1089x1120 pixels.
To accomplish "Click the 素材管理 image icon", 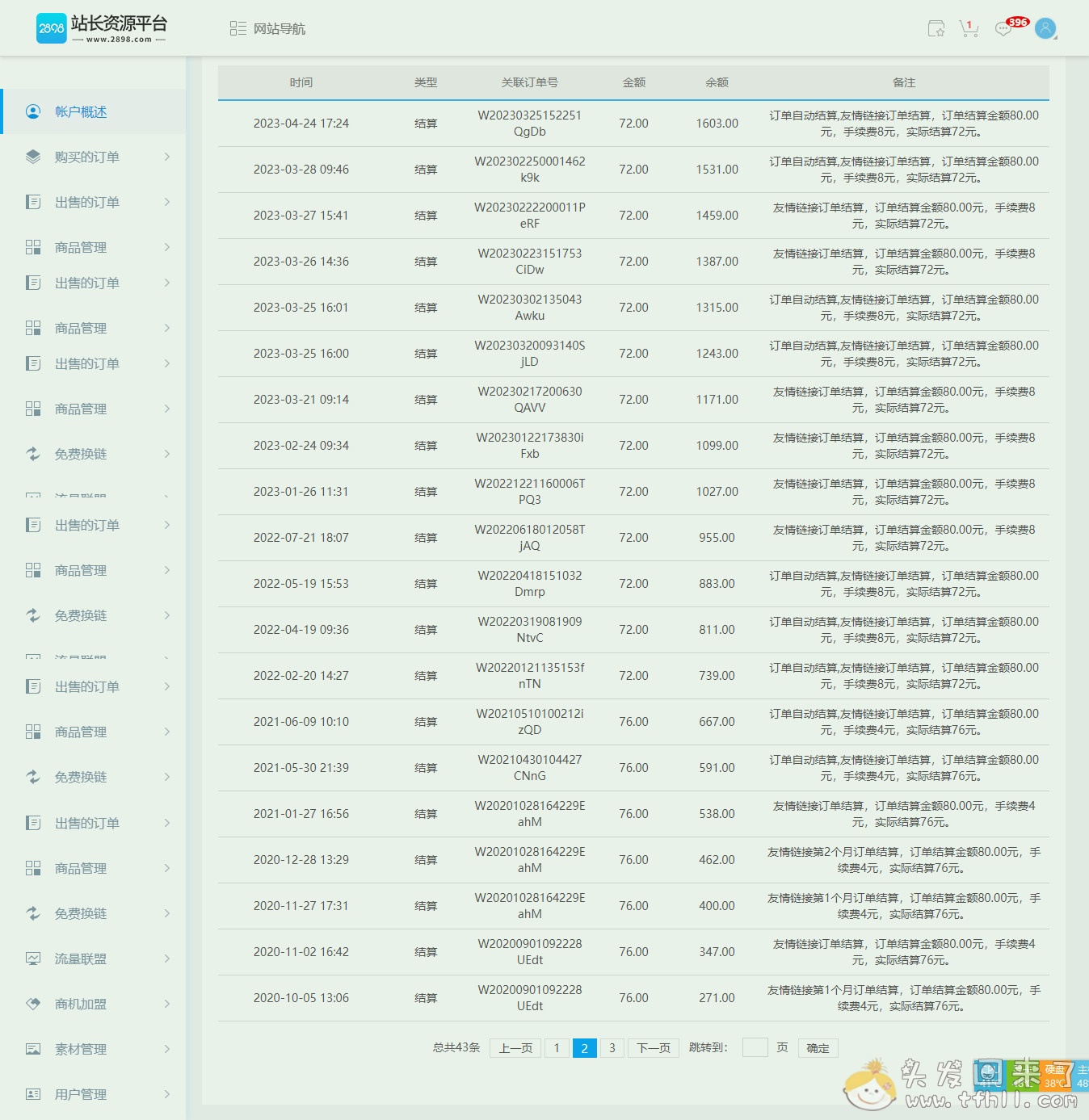I will pyautogui.click(x=33, y=1049).
